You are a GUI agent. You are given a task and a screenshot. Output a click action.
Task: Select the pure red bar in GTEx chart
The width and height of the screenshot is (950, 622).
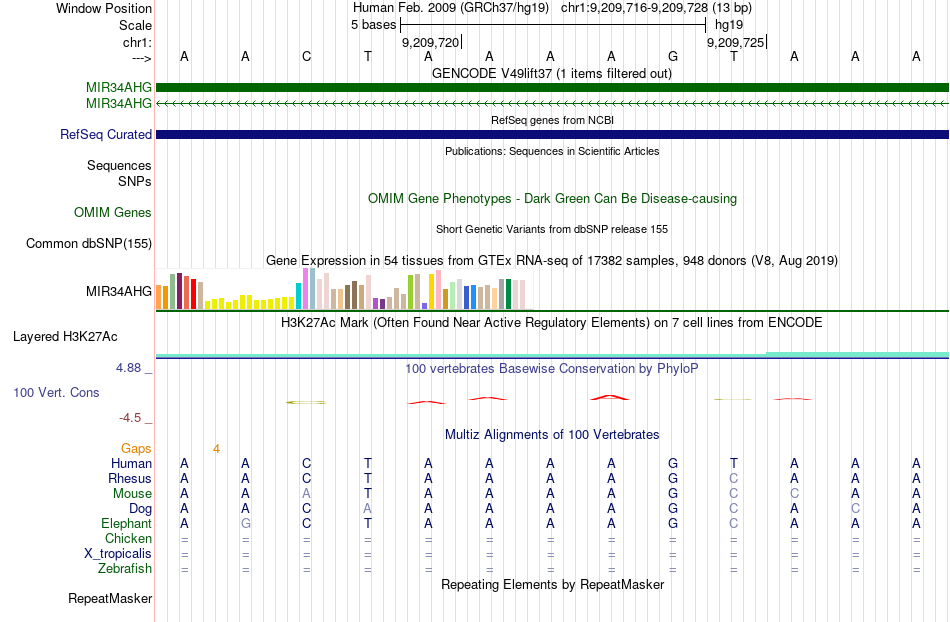pyautogui.click(x=193, y=294)
